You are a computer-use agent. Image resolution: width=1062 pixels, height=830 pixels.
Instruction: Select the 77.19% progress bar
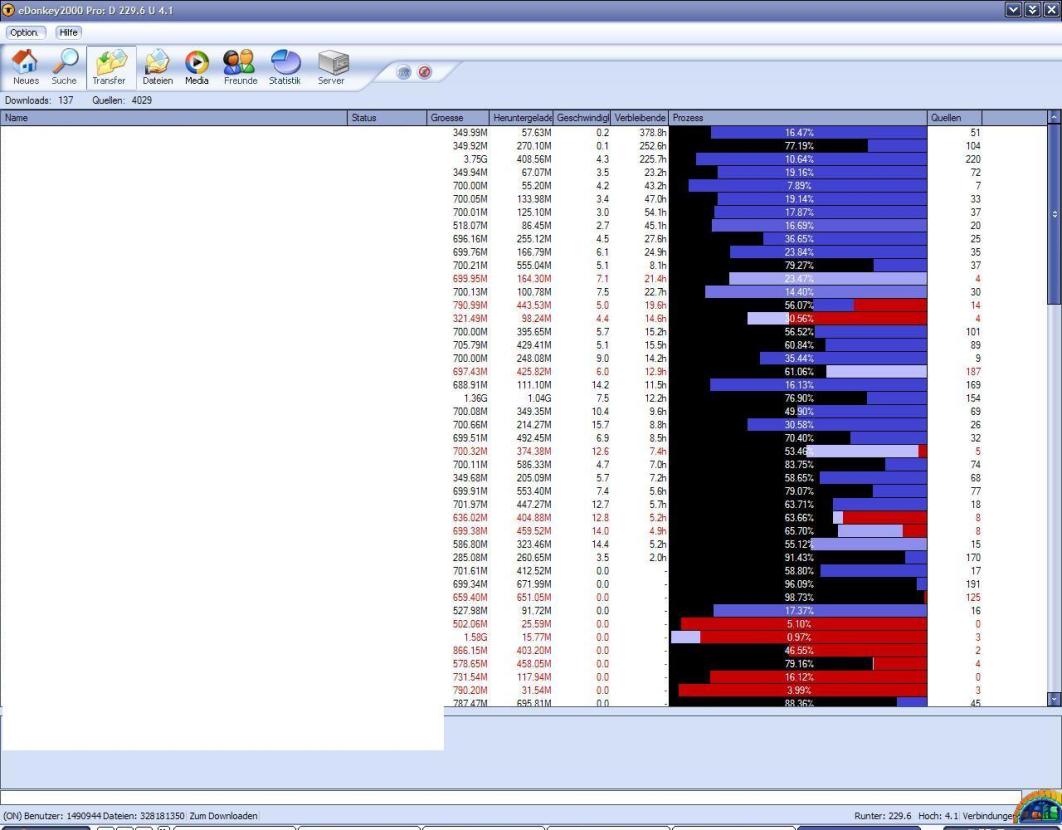coord(798,146)
